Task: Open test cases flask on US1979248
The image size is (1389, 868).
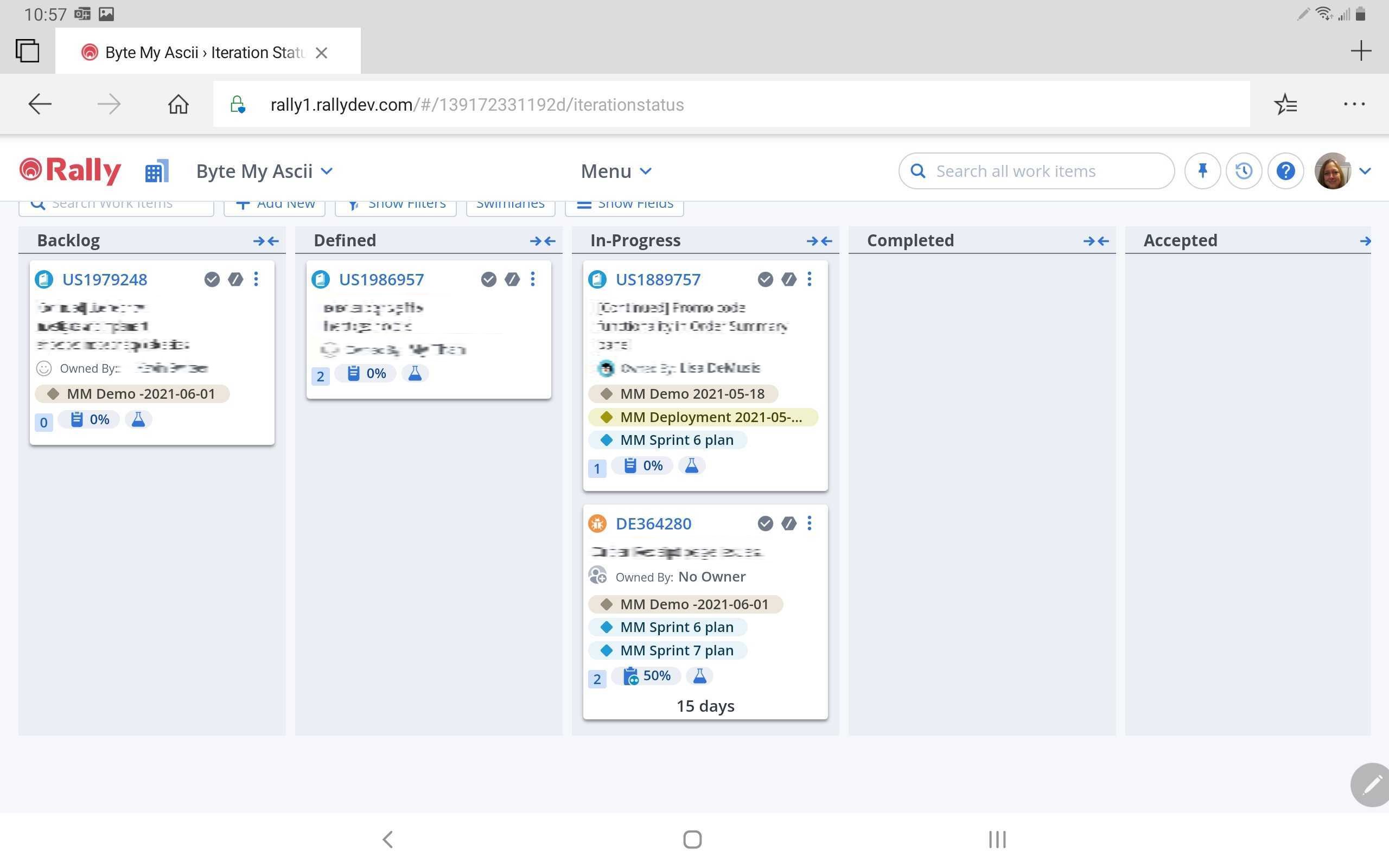Action: point(138,420)
